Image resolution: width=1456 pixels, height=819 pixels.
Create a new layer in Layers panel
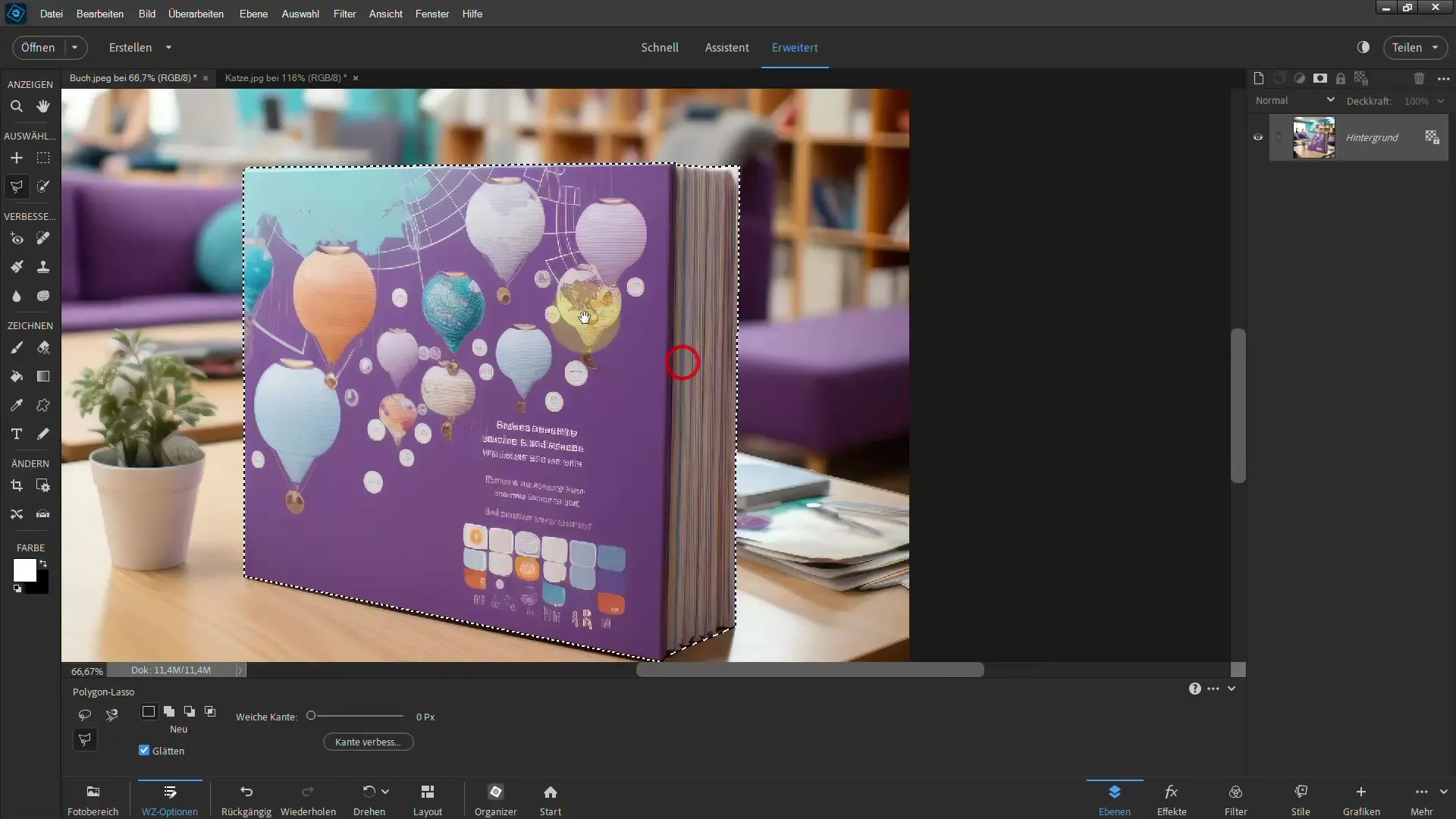pyautogui.click(x=1259, y=78)
